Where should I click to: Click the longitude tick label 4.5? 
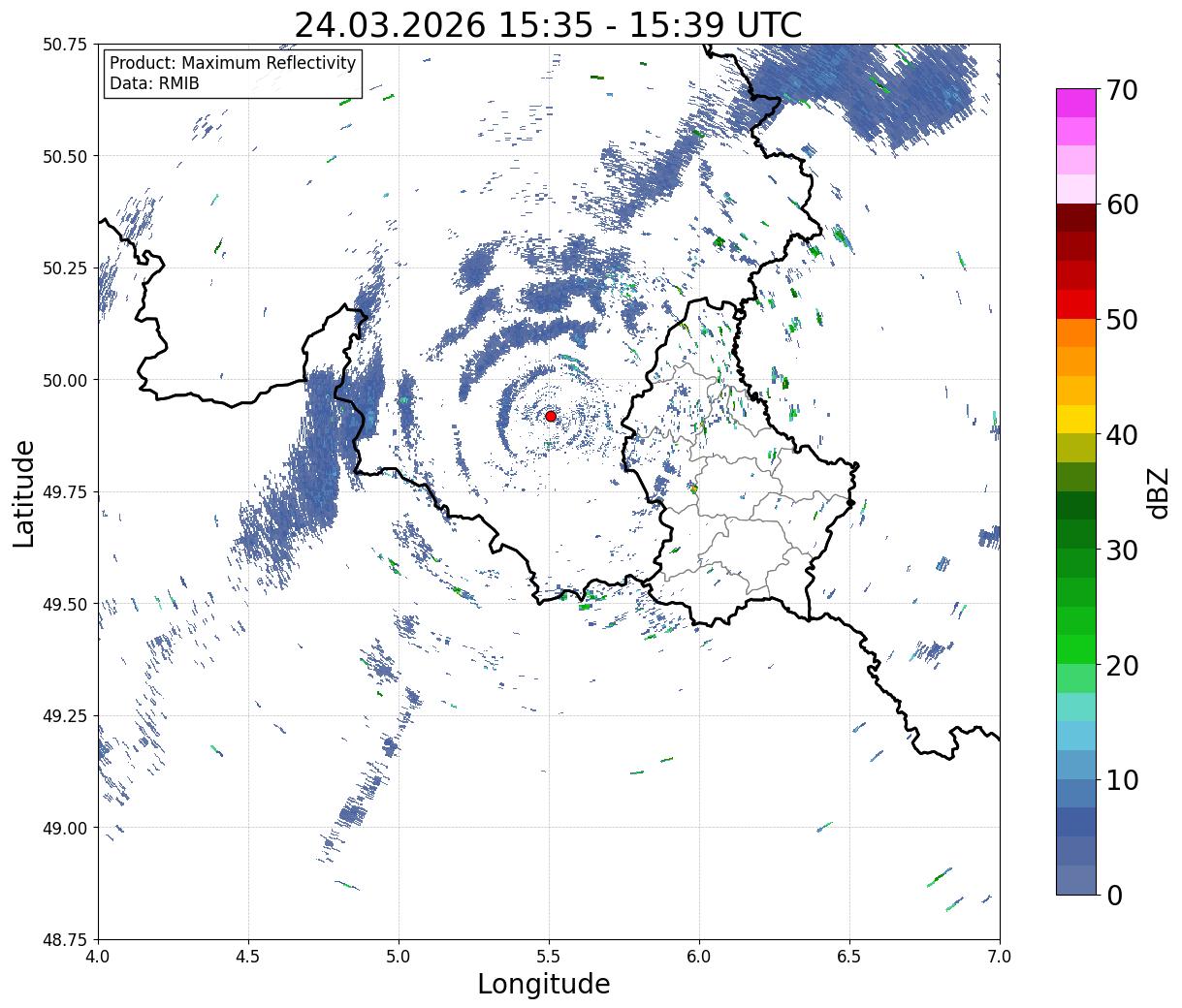[x=248, y=957]
